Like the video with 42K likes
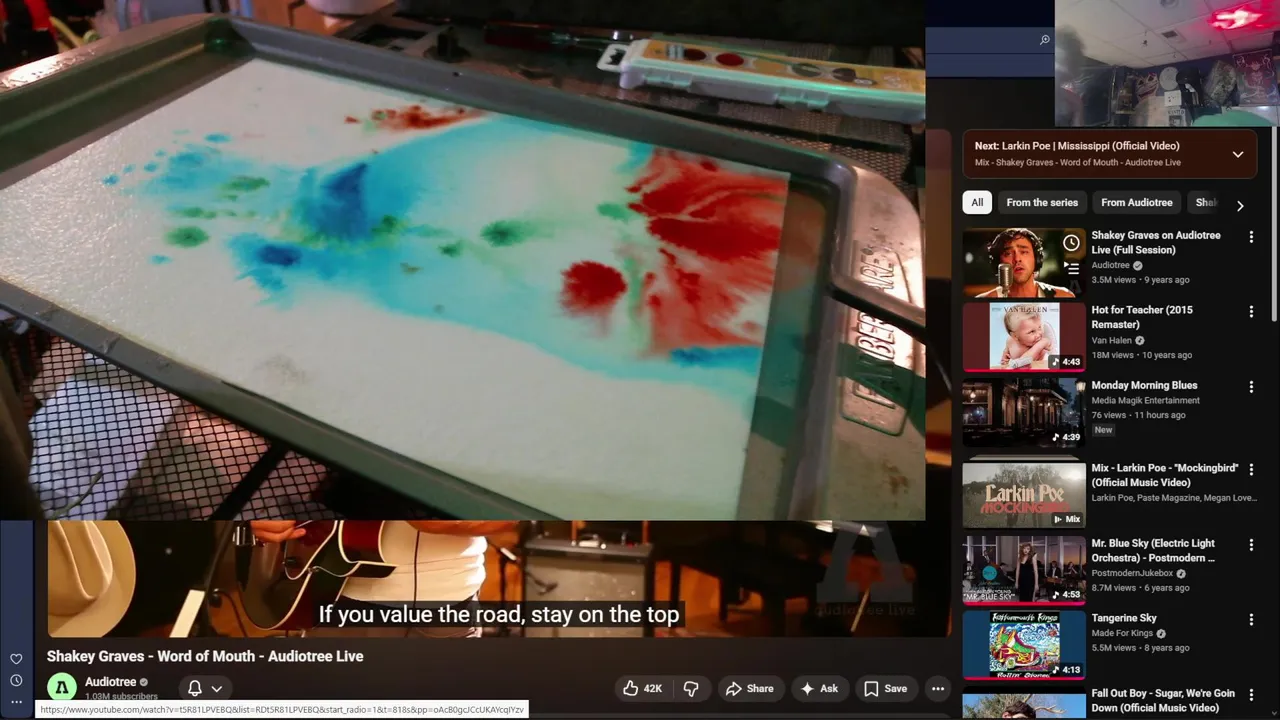 tap(643, 688)
